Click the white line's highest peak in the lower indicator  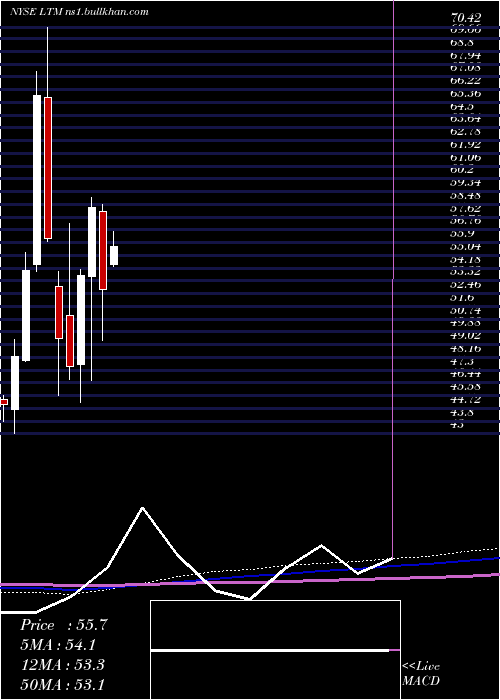coord(142,508)
